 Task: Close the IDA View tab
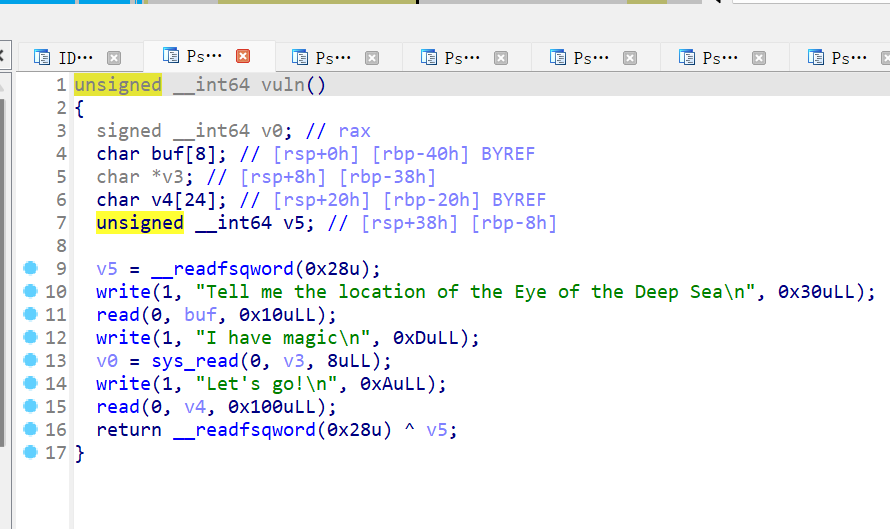[114, 58]
